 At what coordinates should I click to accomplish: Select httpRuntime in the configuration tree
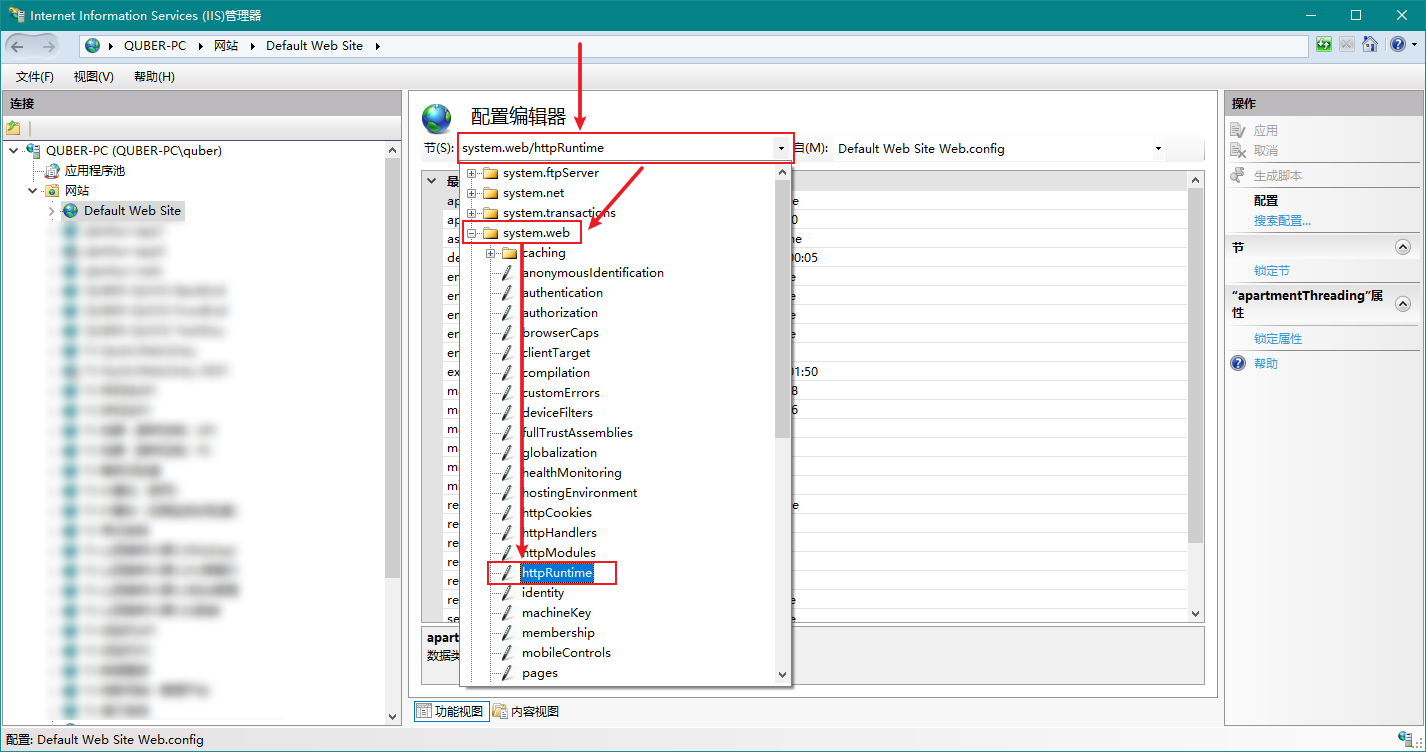point(556,572)
